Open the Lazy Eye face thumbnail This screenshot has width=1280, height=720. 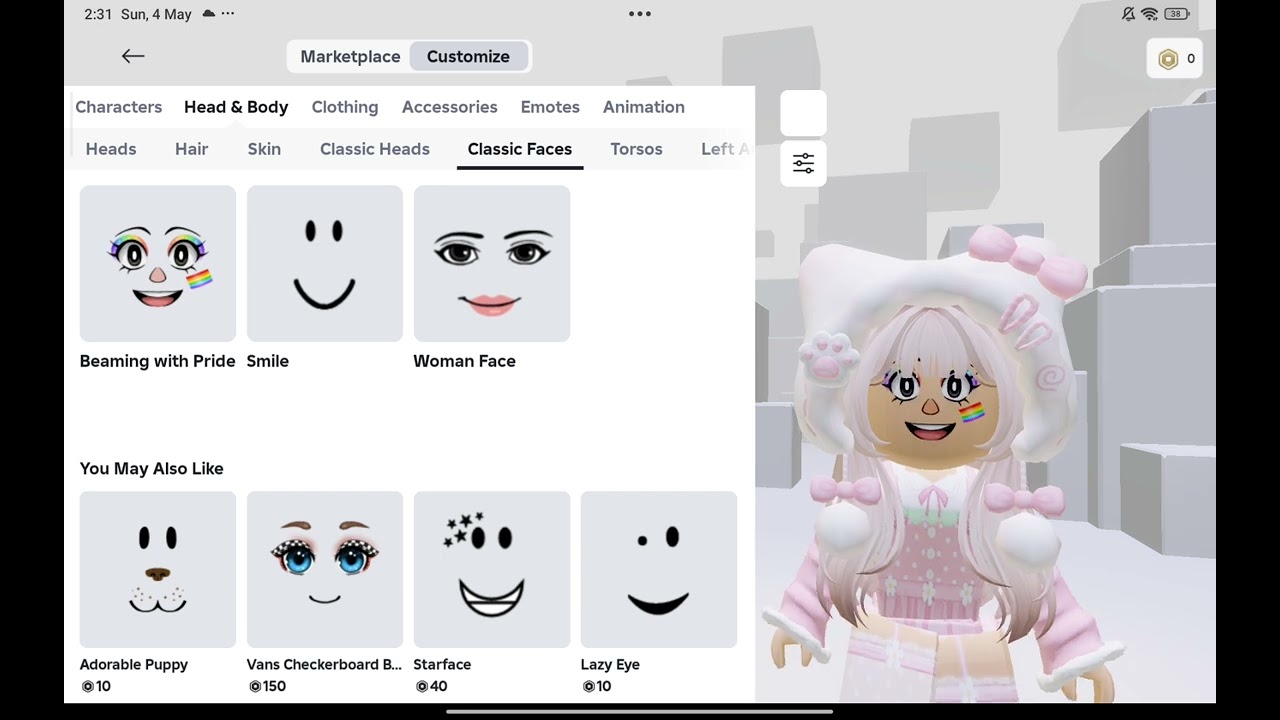click(x=659, y=570)
